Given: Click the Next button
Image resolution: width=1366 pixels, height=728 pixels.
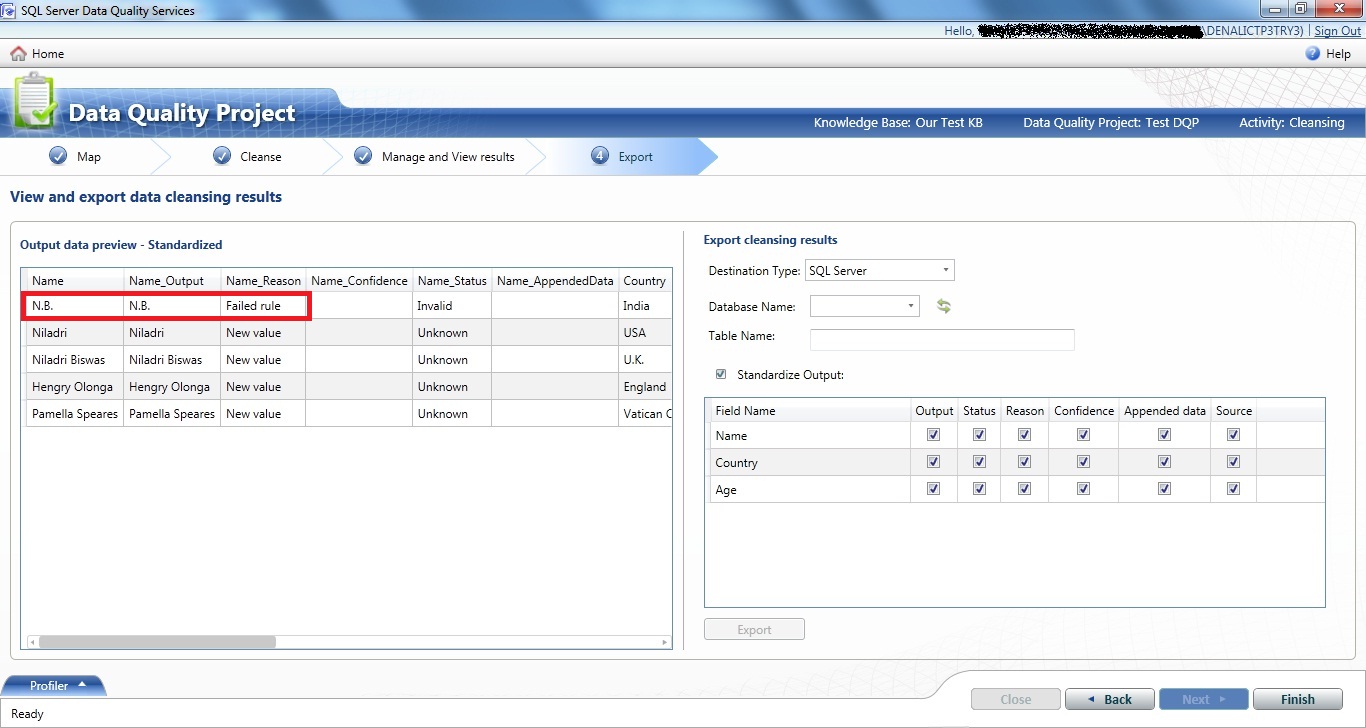Looking at the screenshot, I should [x=1204, y=699].
